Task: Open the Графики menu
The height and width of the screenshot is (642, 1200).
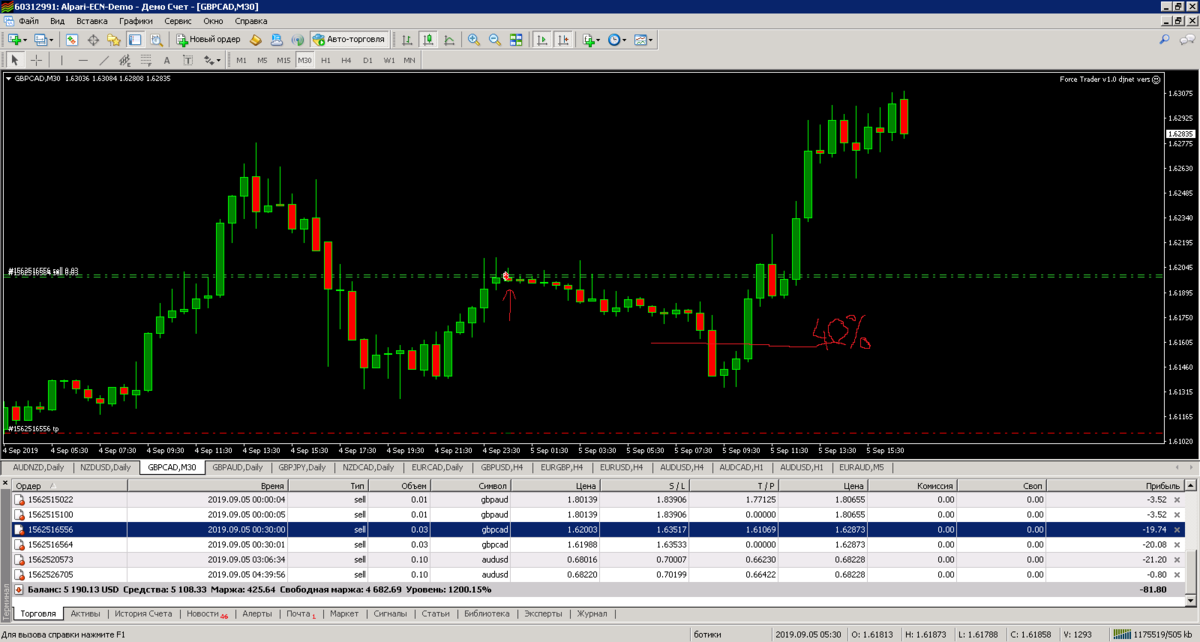Action: click(x=136, y=21)
